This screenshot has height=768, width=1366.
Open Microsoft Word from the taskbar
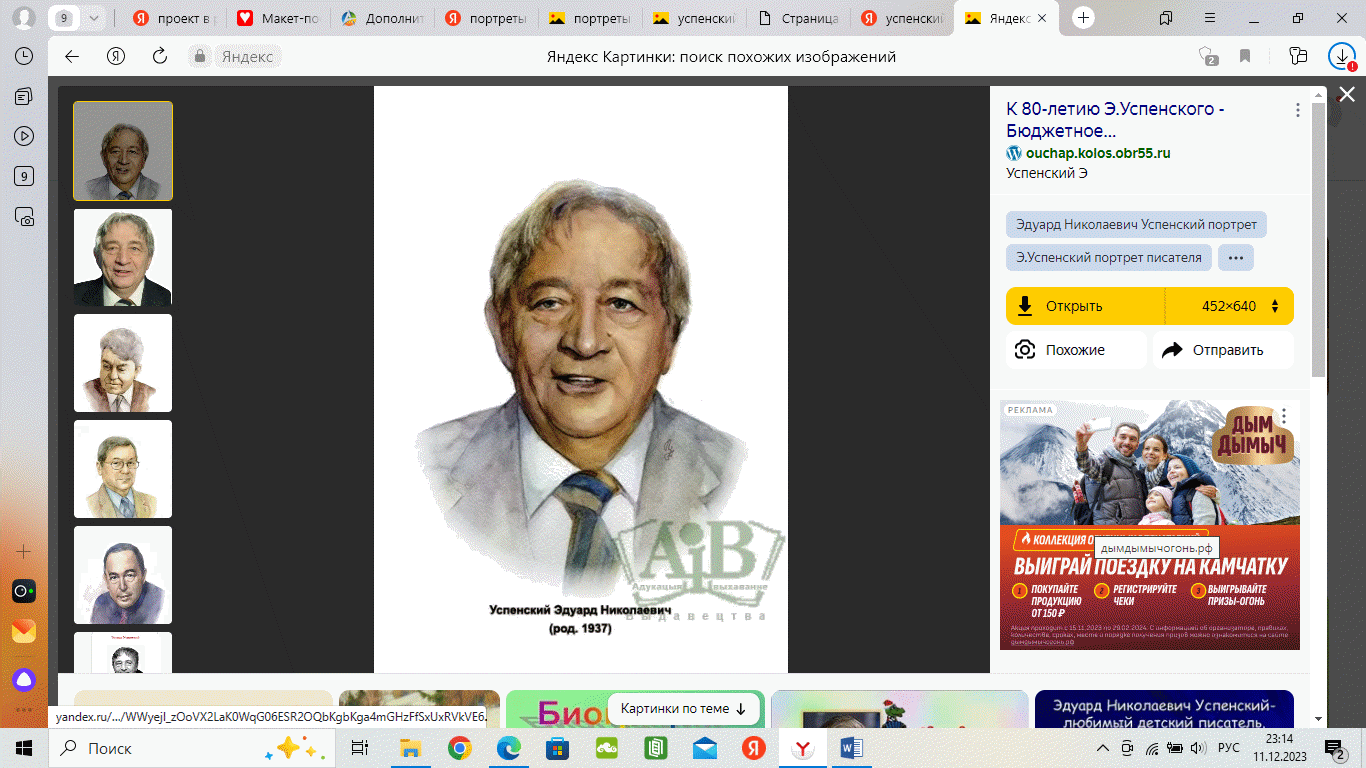click(x=851, y=748)
